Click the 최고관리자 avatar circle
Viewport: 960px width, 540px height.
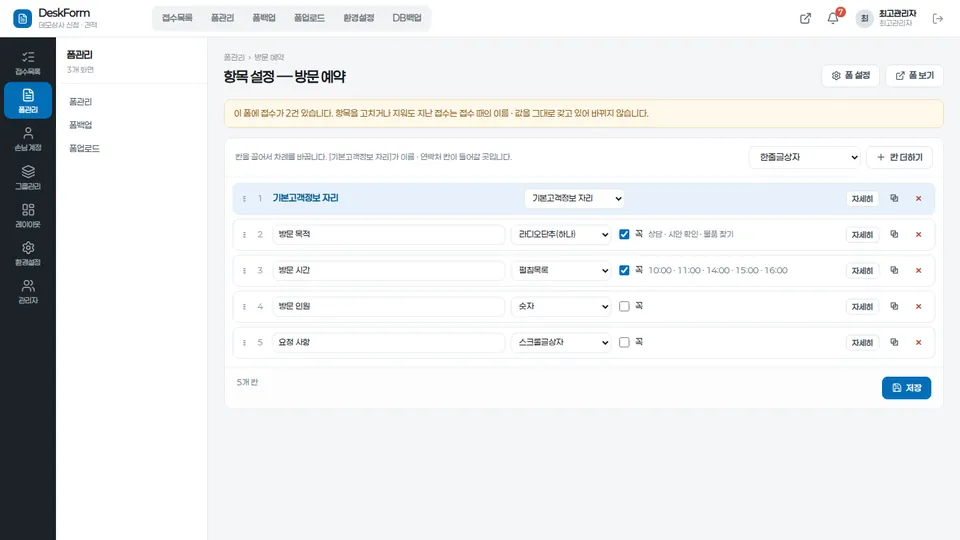pyautogui.click(x=864, y=18)
